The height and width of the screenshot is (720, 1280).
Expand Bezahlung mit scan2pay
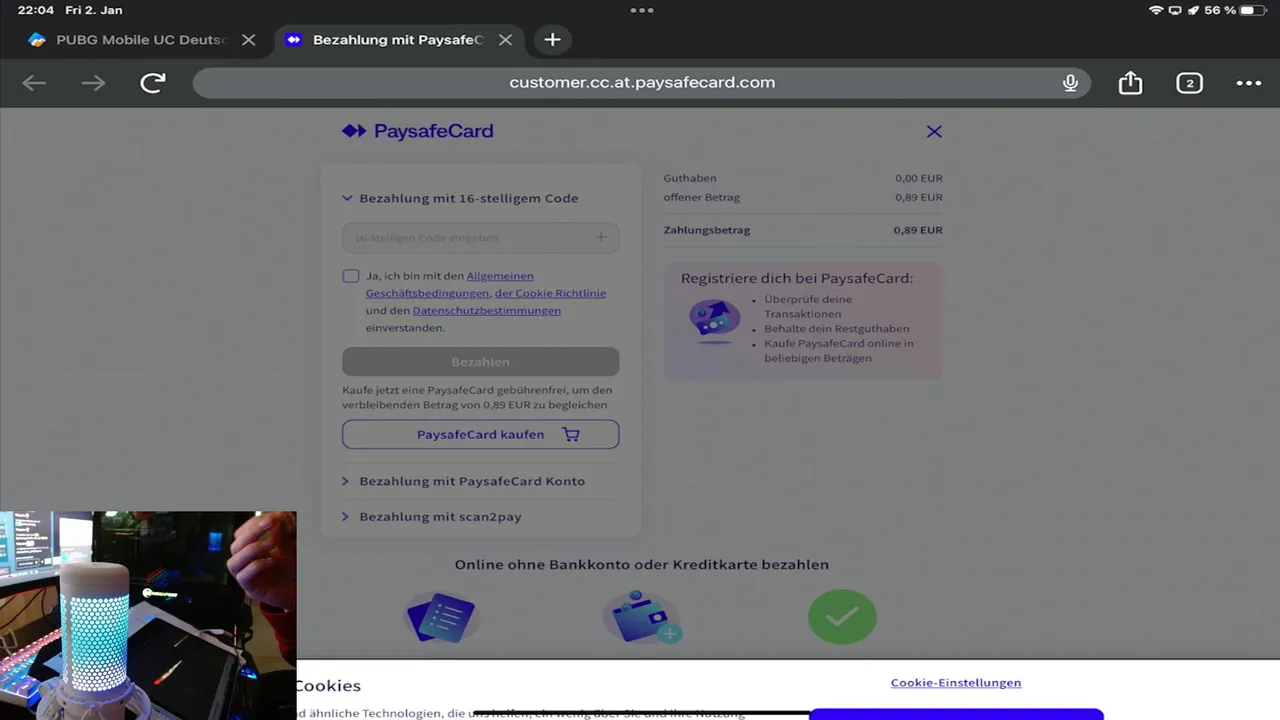click(x=432, y=517)
